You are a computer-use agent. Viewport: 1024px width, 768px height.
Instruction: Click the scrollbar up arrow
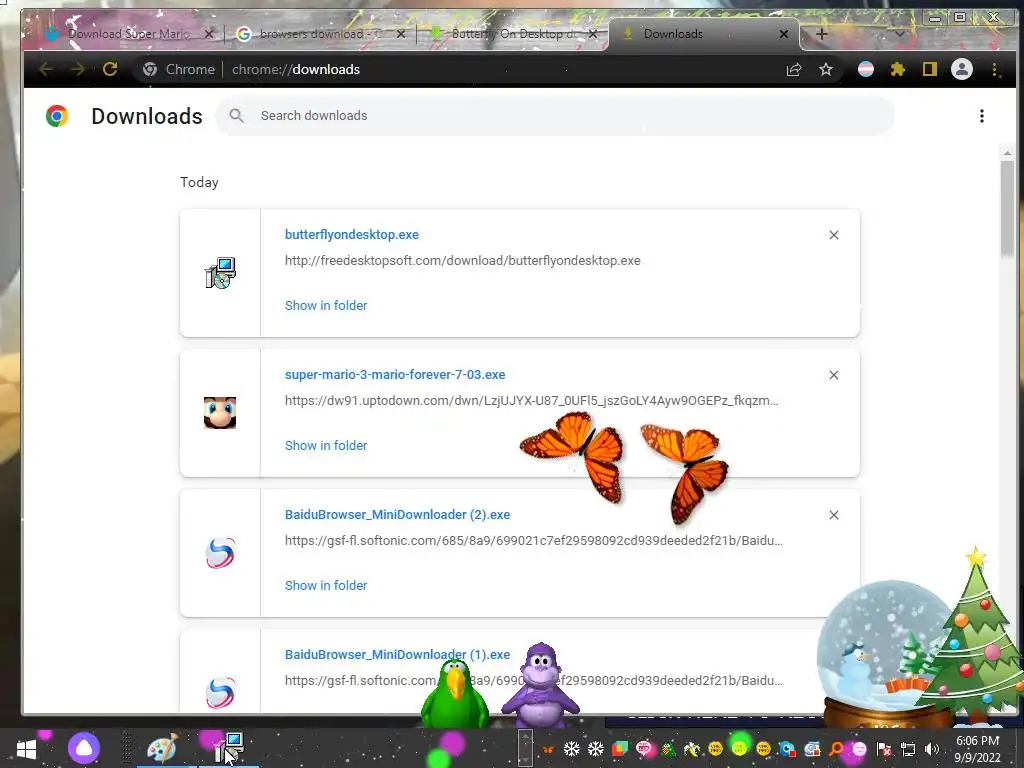1007,153
